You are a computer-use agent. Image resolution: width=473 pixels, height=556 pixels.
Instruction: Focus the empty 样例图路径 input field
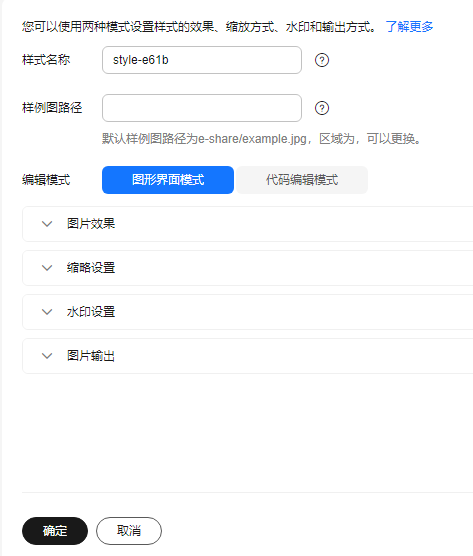tap(202, 108)
